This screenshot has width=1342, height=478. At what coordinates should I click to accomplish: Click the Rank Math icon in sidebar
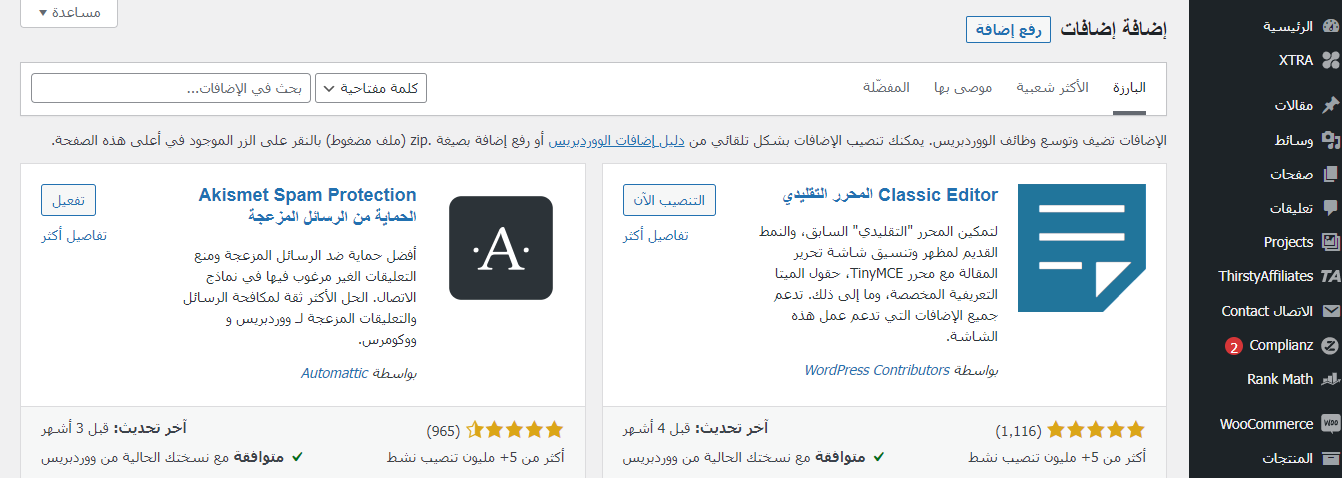1330,379
